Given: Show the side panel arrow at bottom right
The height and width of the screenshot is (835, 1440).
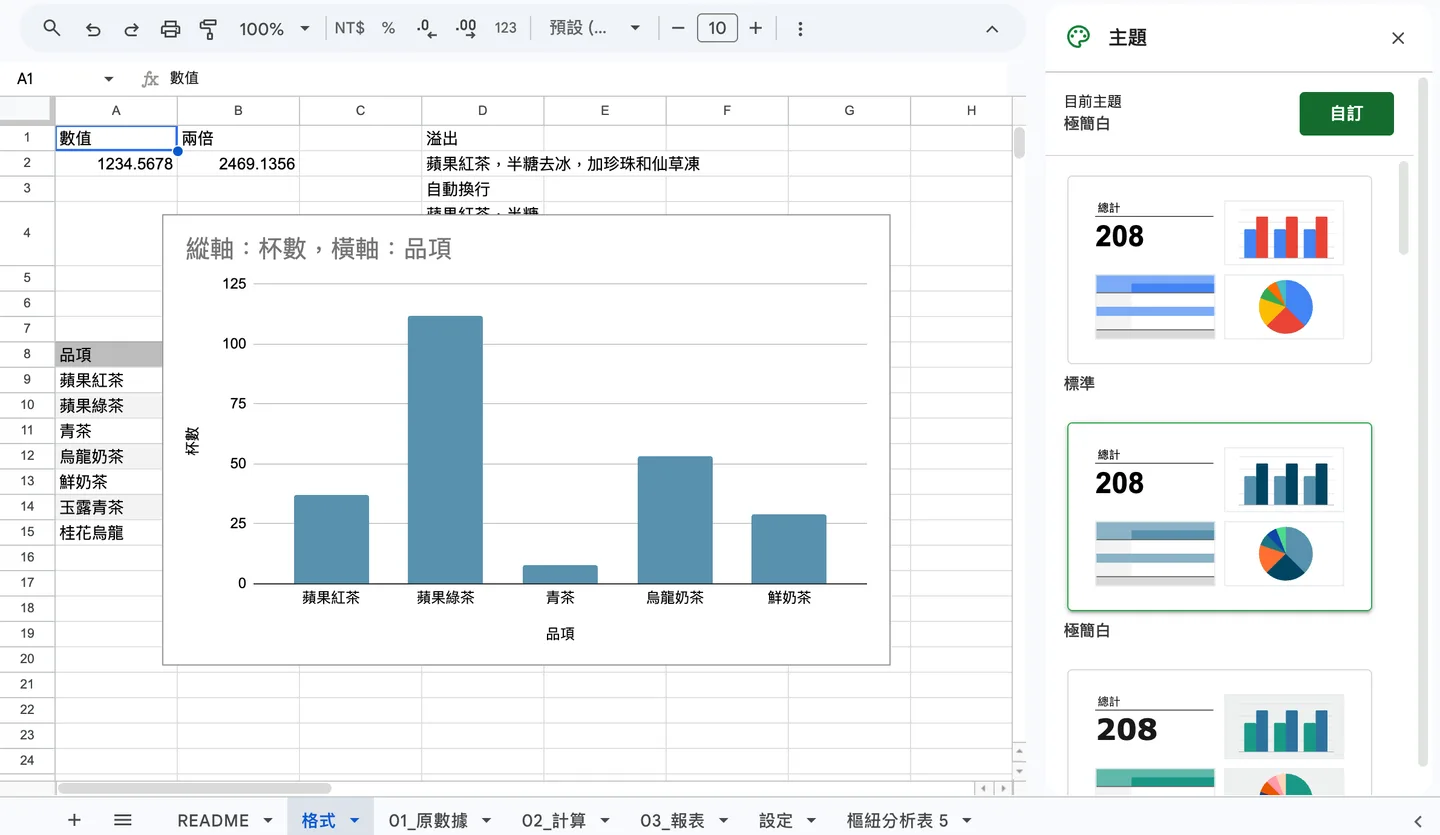Looking at the screenshot, I should [1417, 821].
